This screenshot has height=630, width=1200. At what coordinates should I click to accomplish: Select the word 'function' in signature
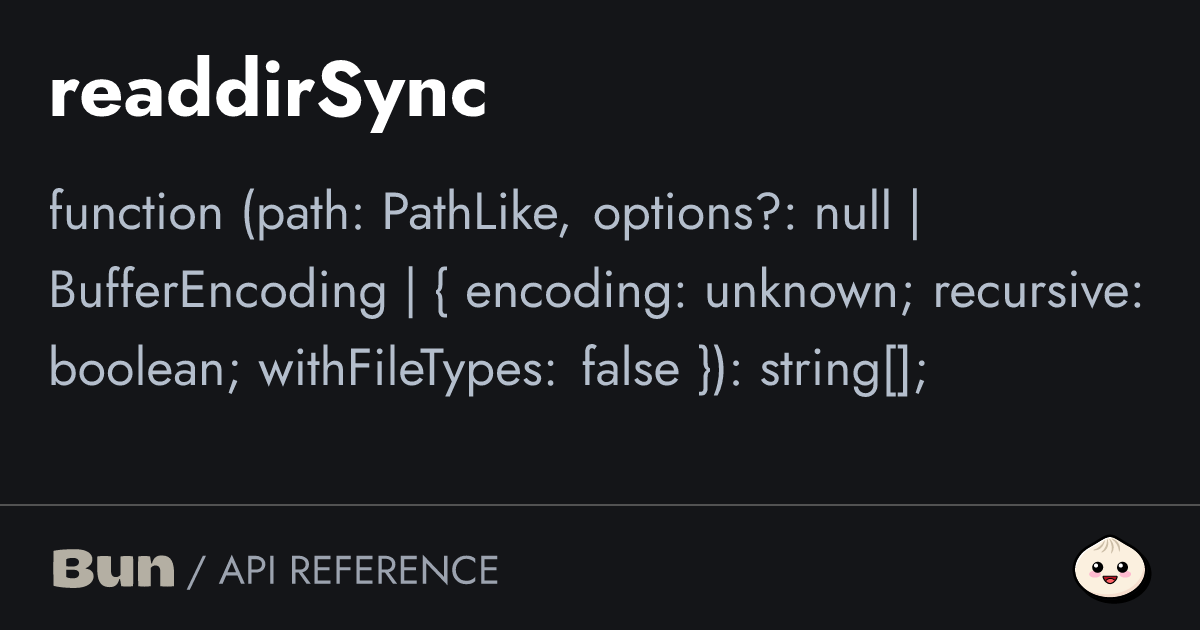tap(135, 213)
